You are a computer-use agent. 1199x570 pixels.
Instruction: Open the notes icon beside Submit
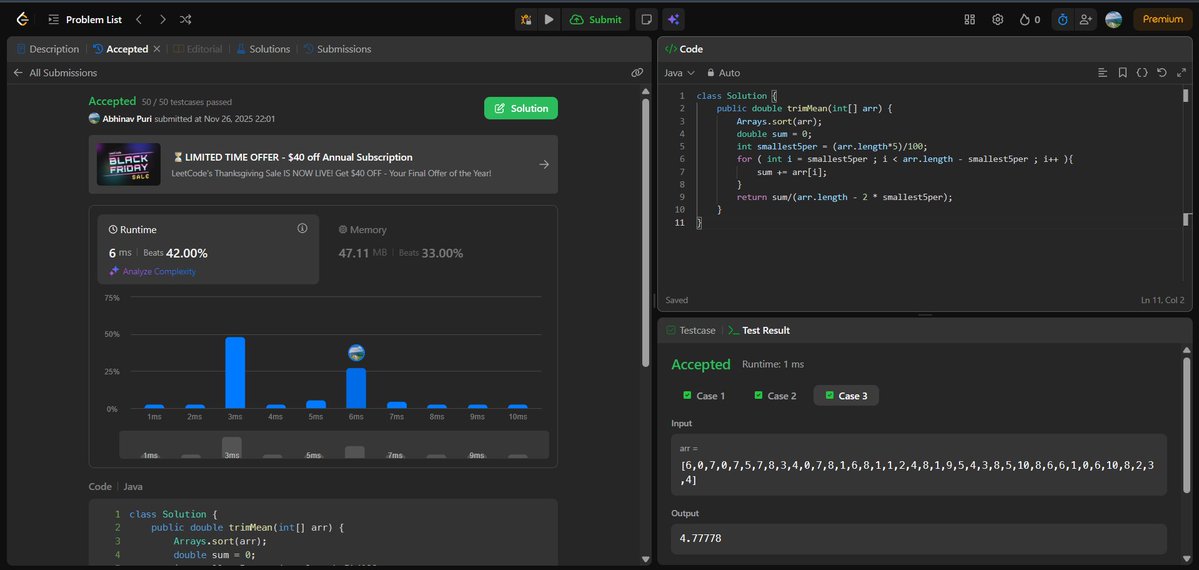click(646, 19)
